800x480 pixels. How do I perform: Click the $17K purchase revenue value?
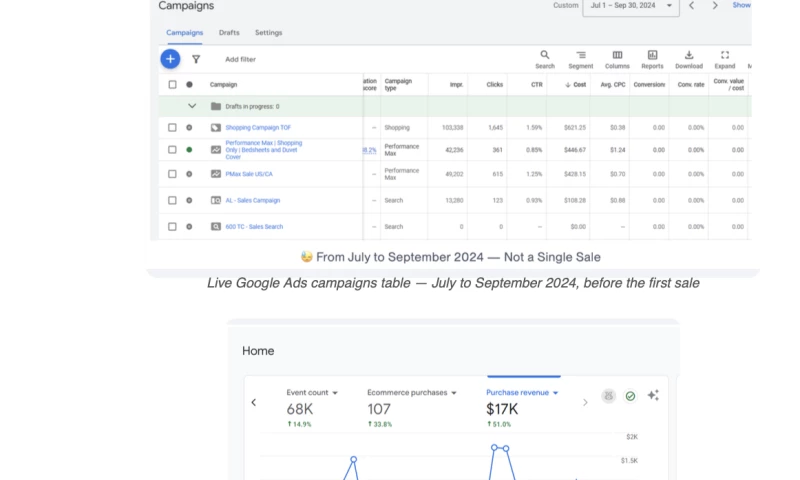tap(502, 409)
